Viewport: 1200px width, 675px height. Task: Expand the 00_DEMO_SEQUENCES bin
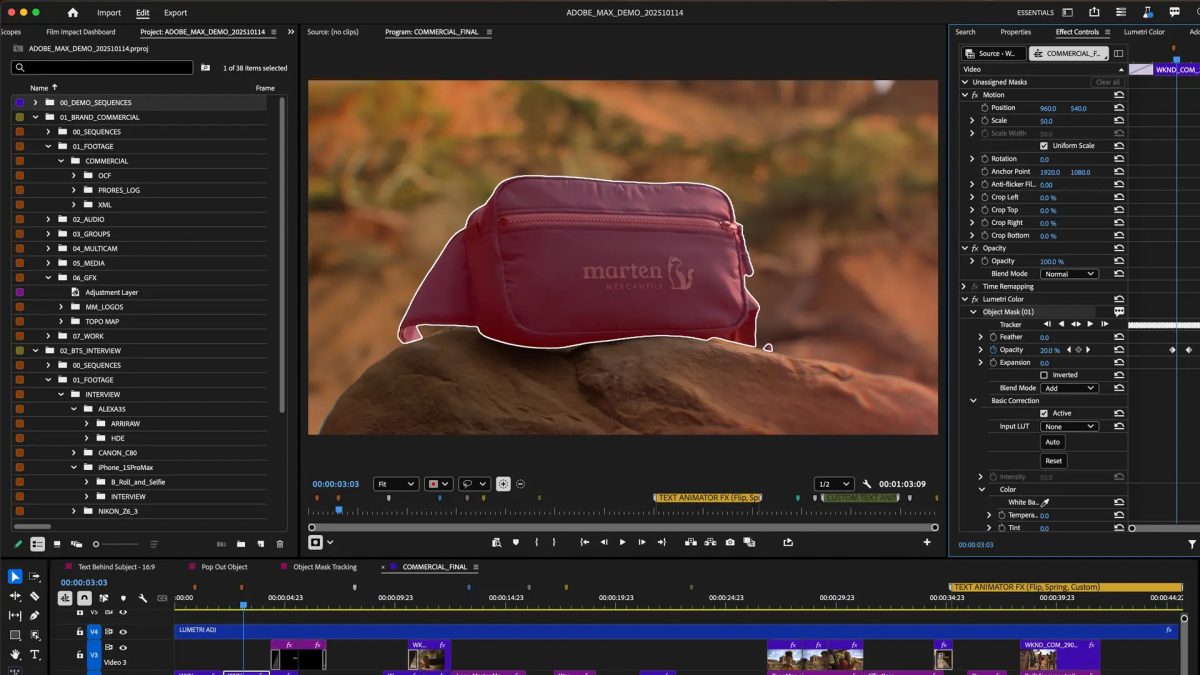coord(35,103)
